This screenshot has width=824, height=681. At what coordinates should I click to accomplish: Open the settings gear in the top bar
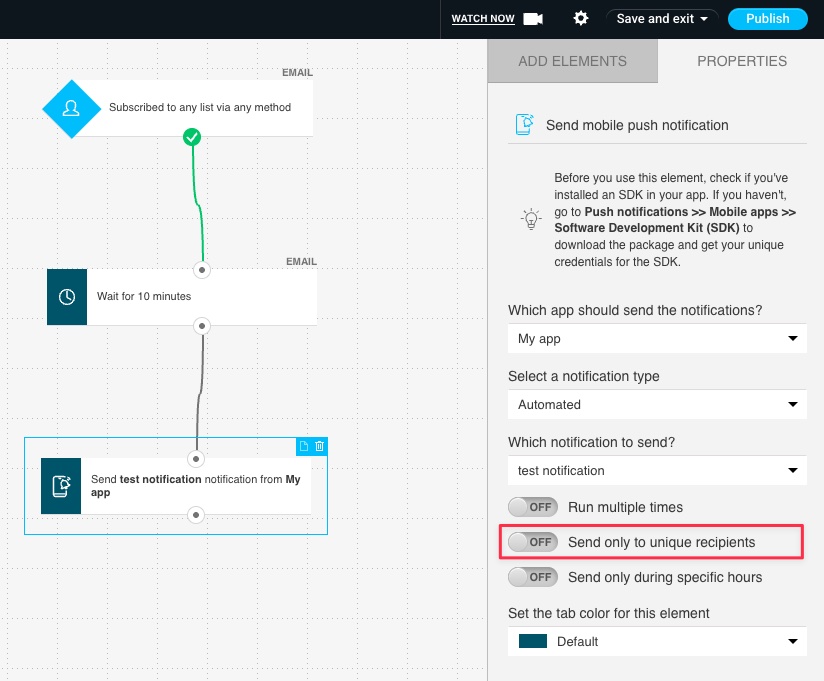pyautogui.click(x=580, y=18)
